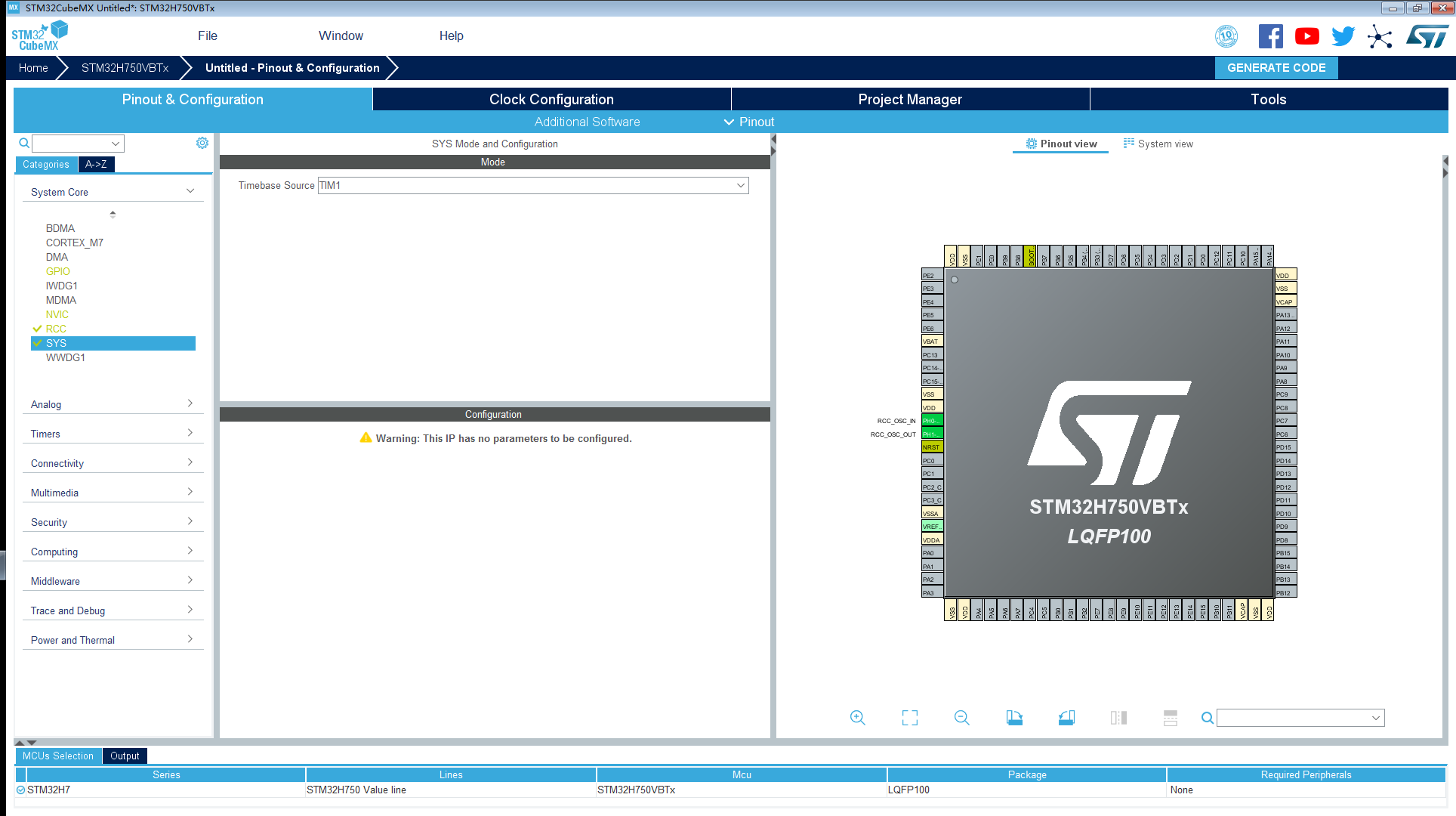Screen dimensions: 1456x816
Task: Zoom in on the pinout chip view
Action: click(x=857, y=718)
